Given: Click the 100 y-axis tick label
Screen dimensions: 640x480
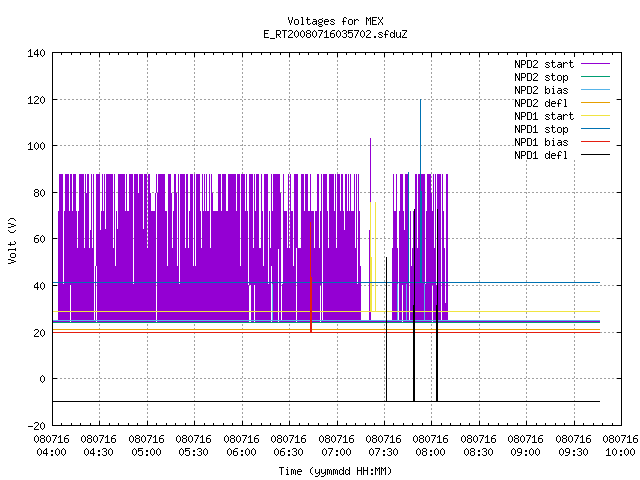Looking at the screenshot, I should [x=36, y=146].
